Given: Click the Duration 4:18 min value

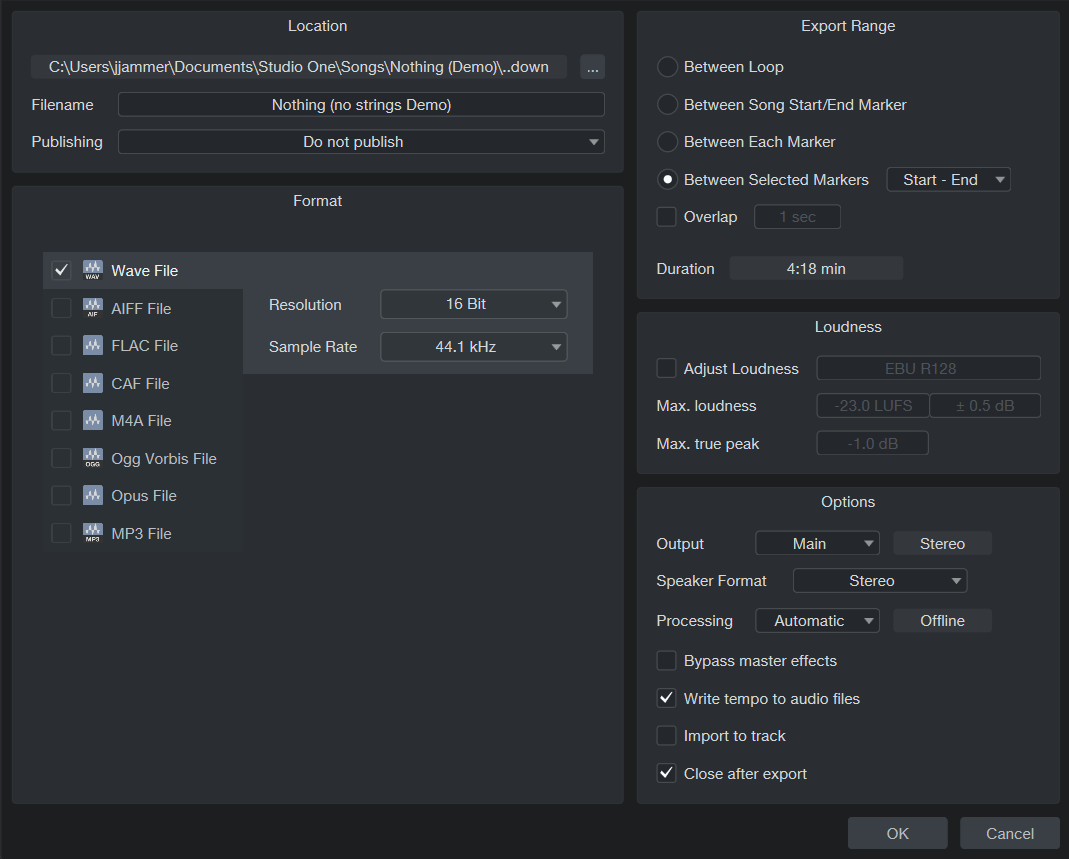Looking at the screenshot, I should point(816,269).
